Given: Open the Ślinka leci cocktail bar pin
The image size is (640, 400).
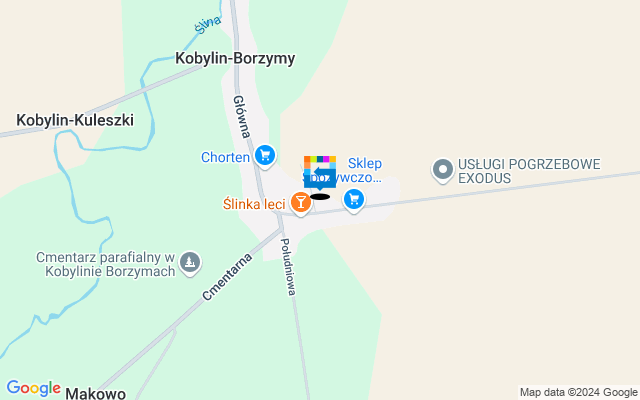Looking at the screenshot, I should [301, 203].
